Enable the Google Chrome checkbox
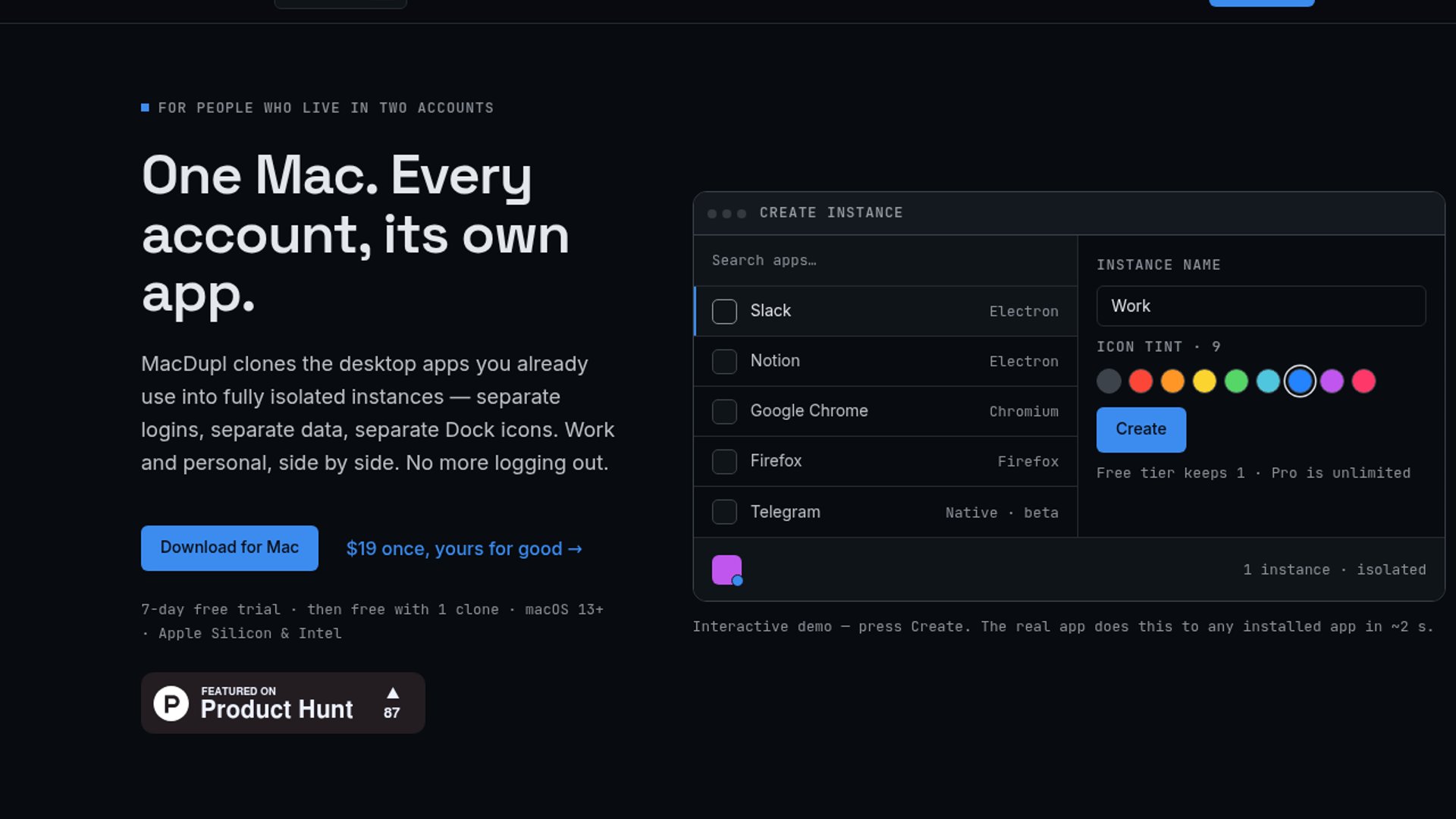The width and height of the screenshot is (1456, 819). click(724, 411)
